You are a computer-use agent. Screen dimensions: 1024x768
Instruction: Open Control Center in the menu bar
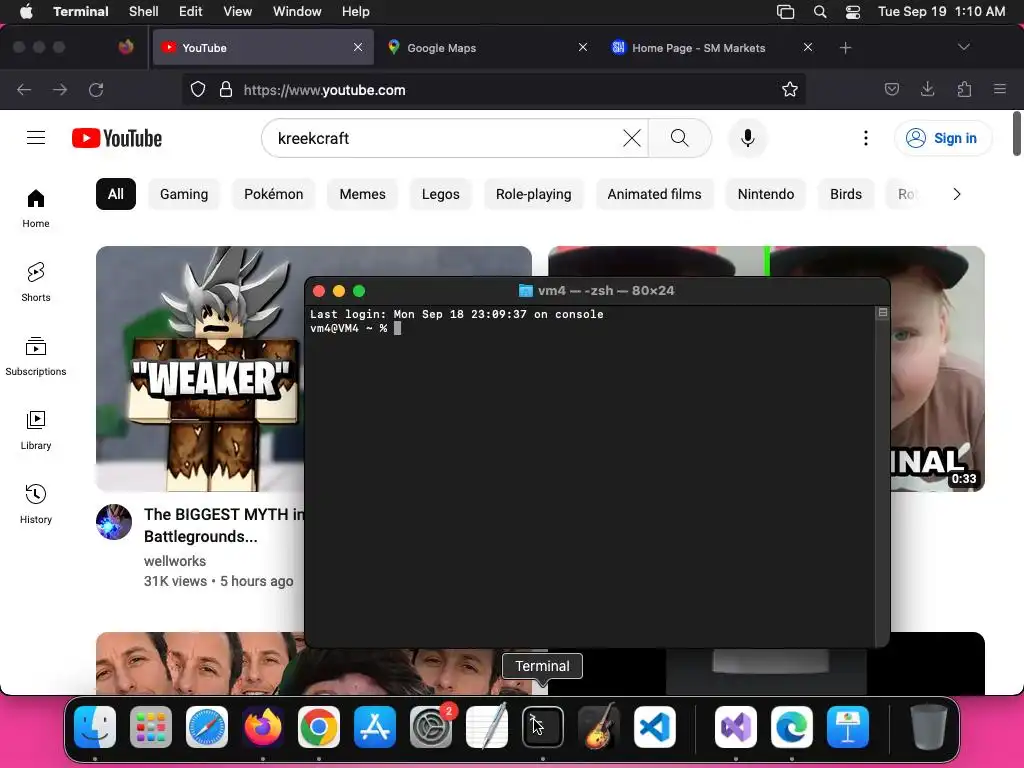coord(853,11)
